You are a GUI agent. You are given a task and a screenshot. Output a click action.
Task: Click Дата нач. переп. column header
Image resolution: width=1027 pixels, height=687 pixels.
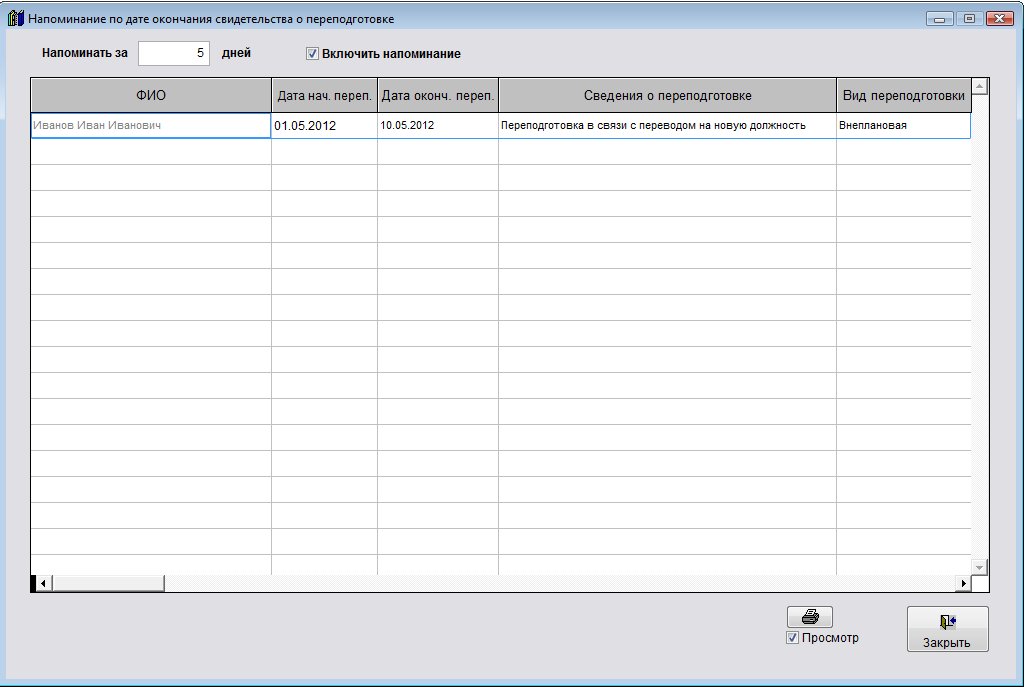(324, 95)
